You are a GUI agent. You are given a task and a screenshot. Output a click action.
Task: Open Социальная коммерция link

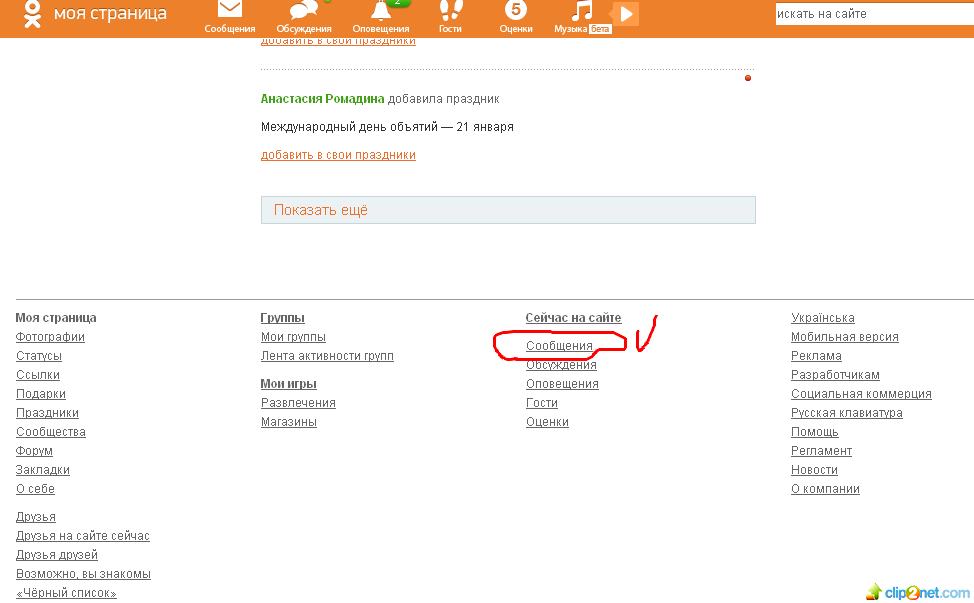862,394
